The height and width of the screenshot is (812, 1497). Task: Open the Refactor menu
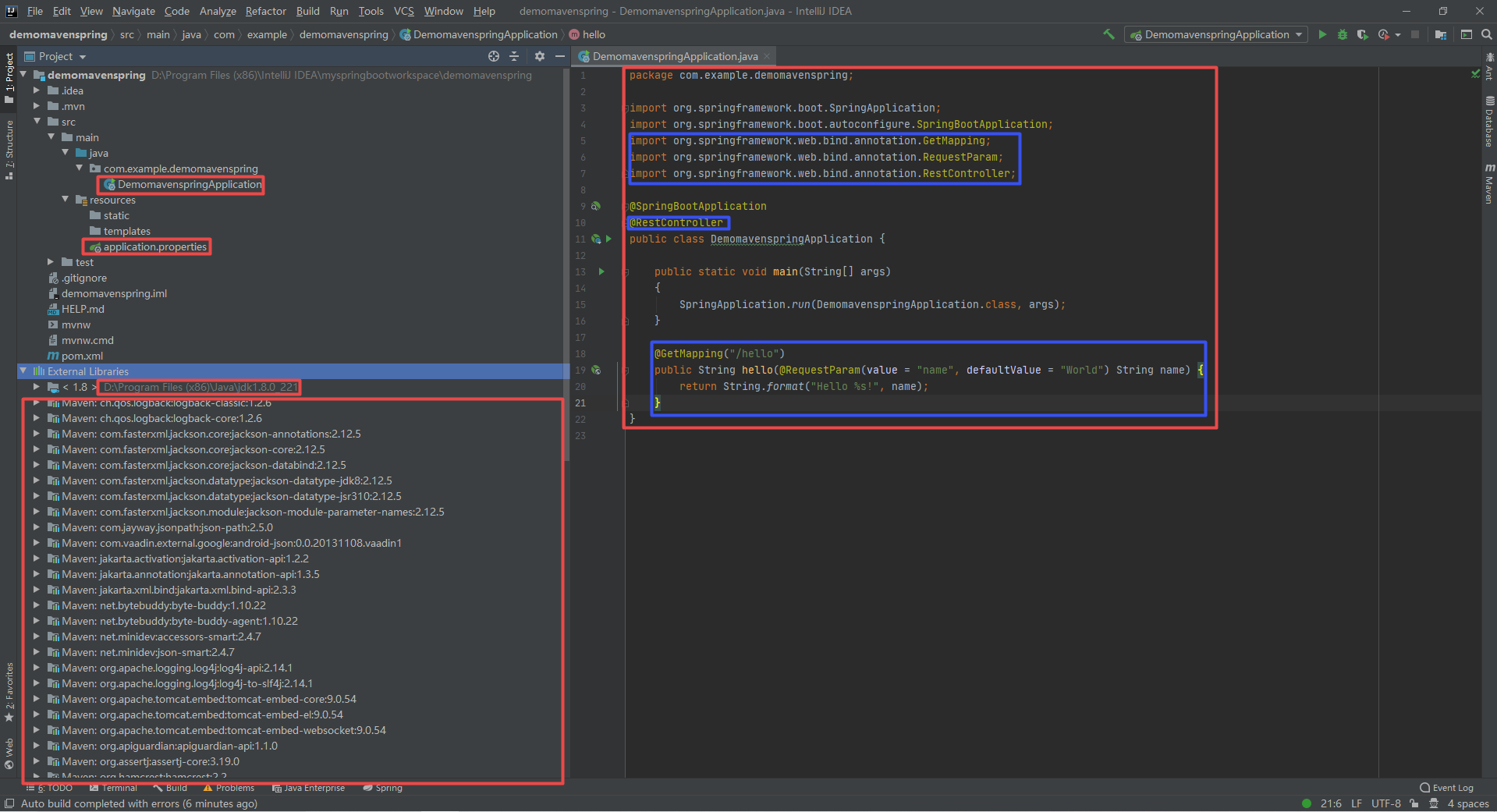pyautogui.click(x=266, y=11)
